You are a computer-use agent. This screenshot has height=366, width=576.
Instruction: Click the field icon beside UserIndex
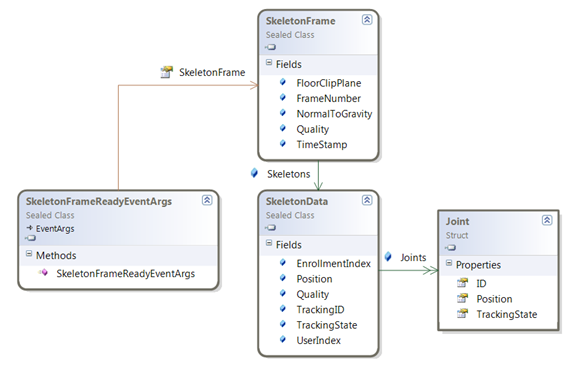[x=282, y=340]
